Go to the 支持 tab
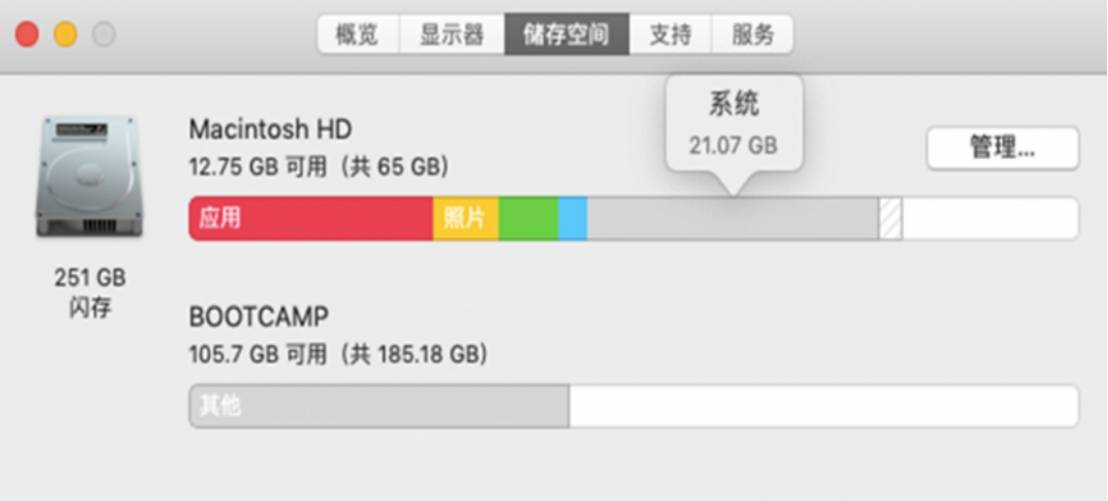The height and width of the screenshot is (501, 1108). click(x=671, y=34)
